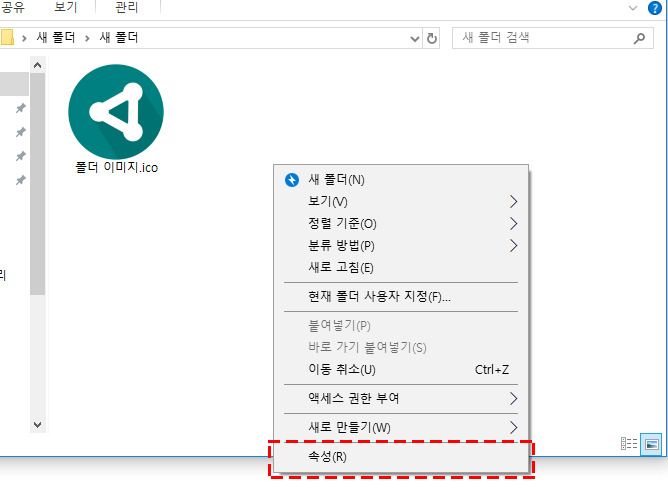Click the blue help question-mark icon
Image resolution: width=668 pixels, height=493 pixels.
(x=655, y=8)
